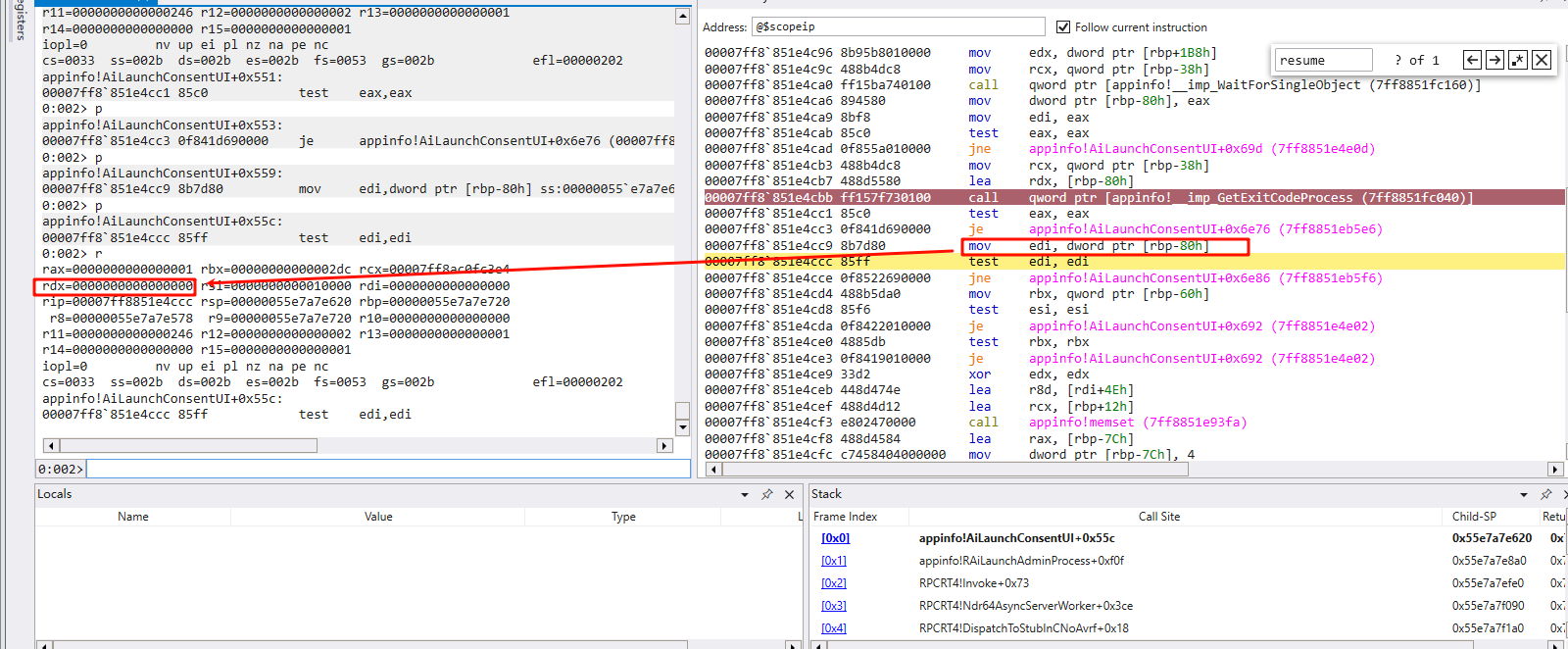The image size is (1568, 649).
Task: Close the Locals panel
Action: [x=789, y=494]
